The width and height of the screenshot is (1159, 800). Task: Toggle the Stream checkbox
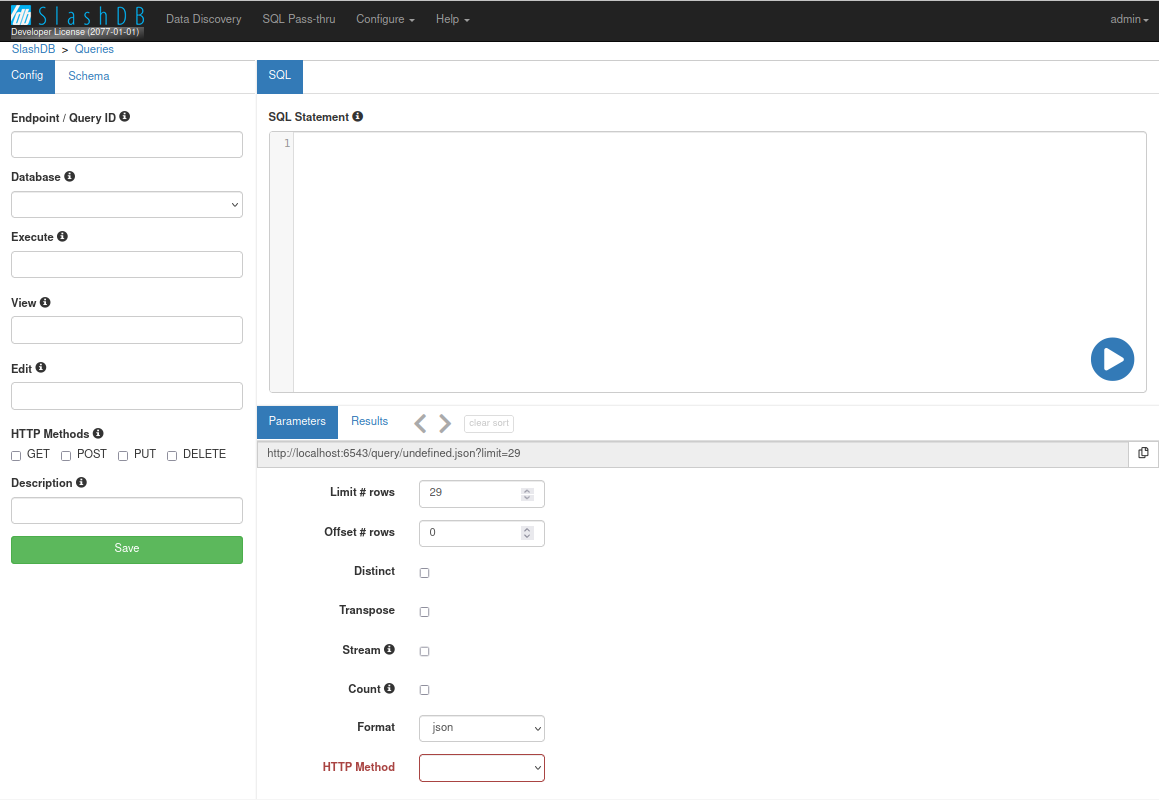424,651
